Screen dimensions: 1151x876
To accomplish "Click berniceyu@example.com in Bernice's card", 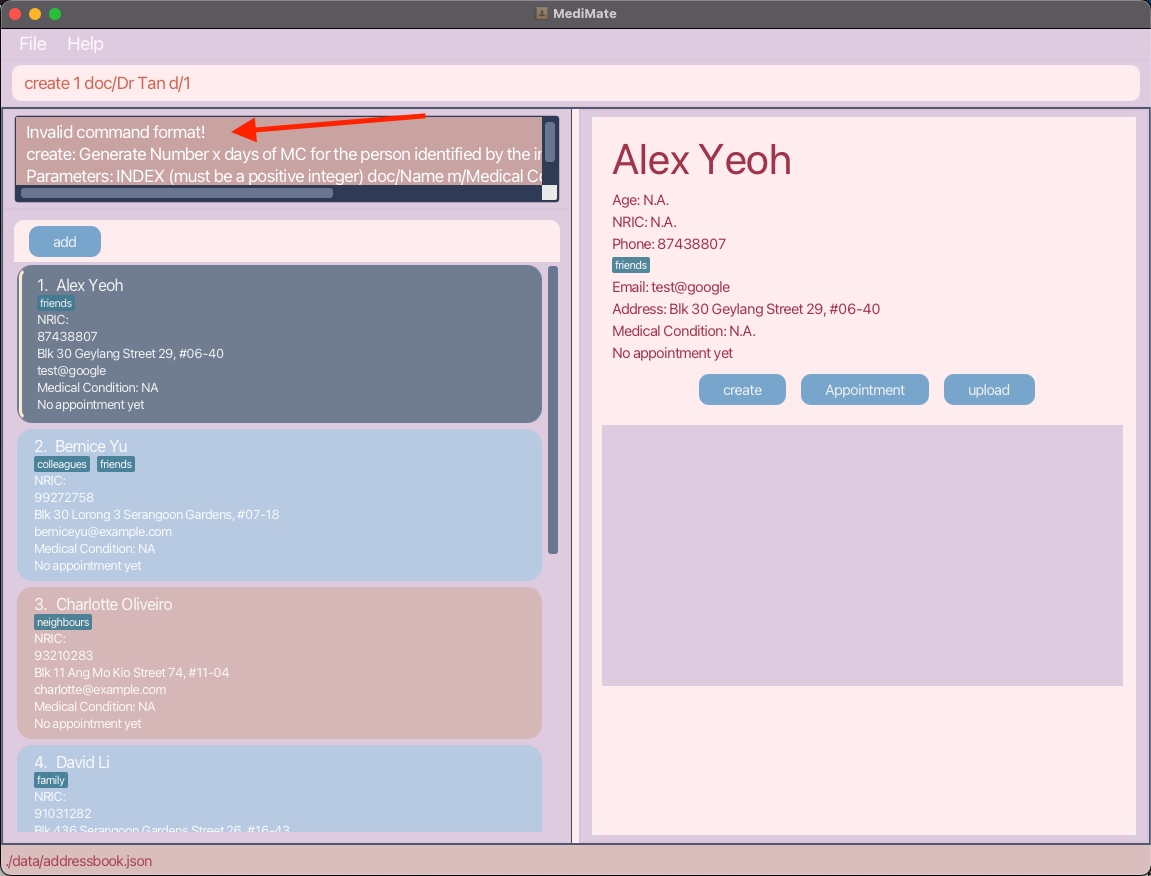I will click(103, 532).
